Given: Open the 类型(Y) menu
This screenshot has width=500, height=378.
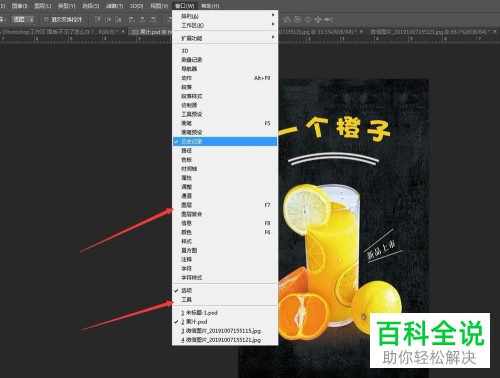Looking at the screenshot, I should (67, 6).
